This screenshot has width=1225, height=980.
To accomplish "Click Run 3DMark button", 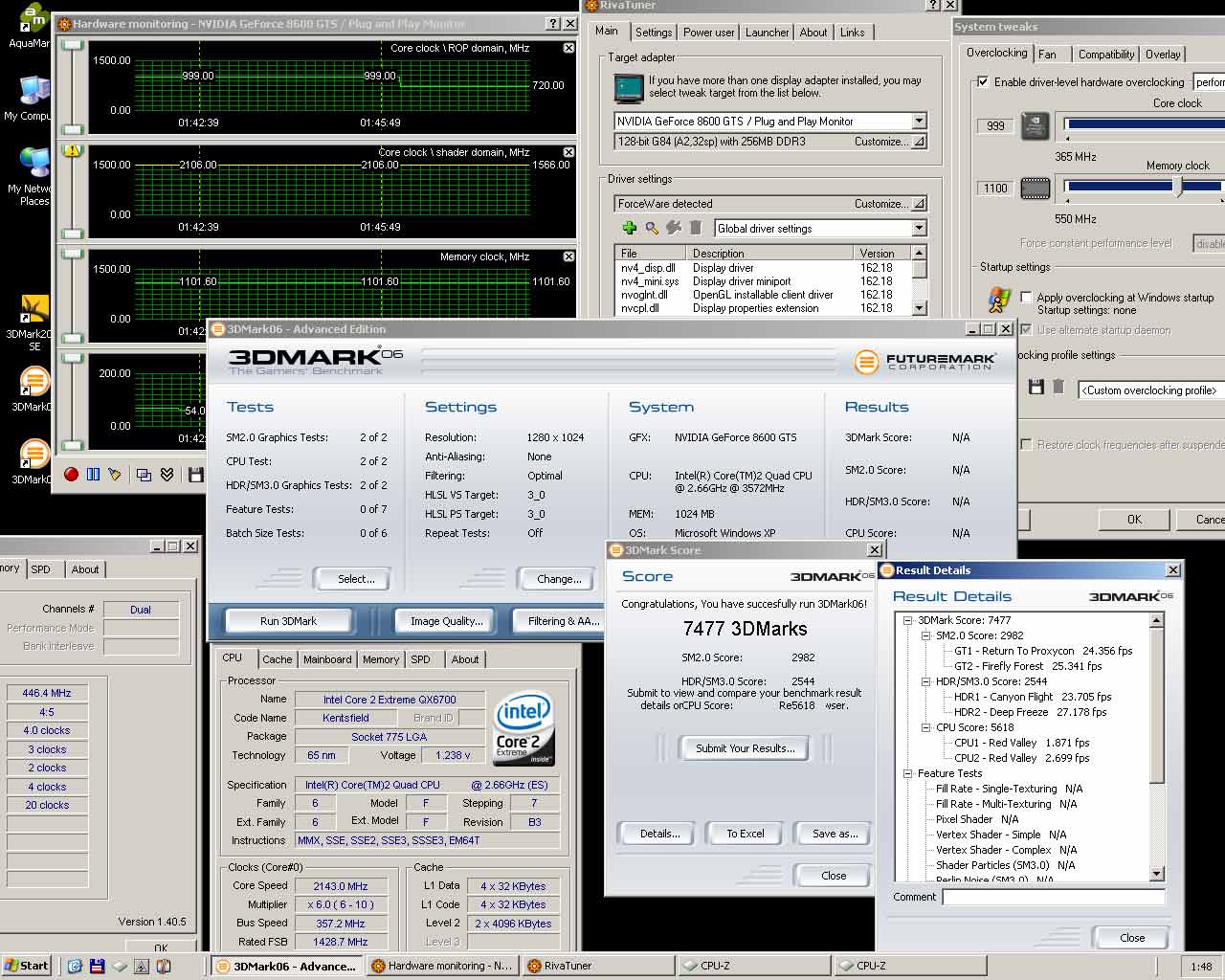I will [288, 621].
